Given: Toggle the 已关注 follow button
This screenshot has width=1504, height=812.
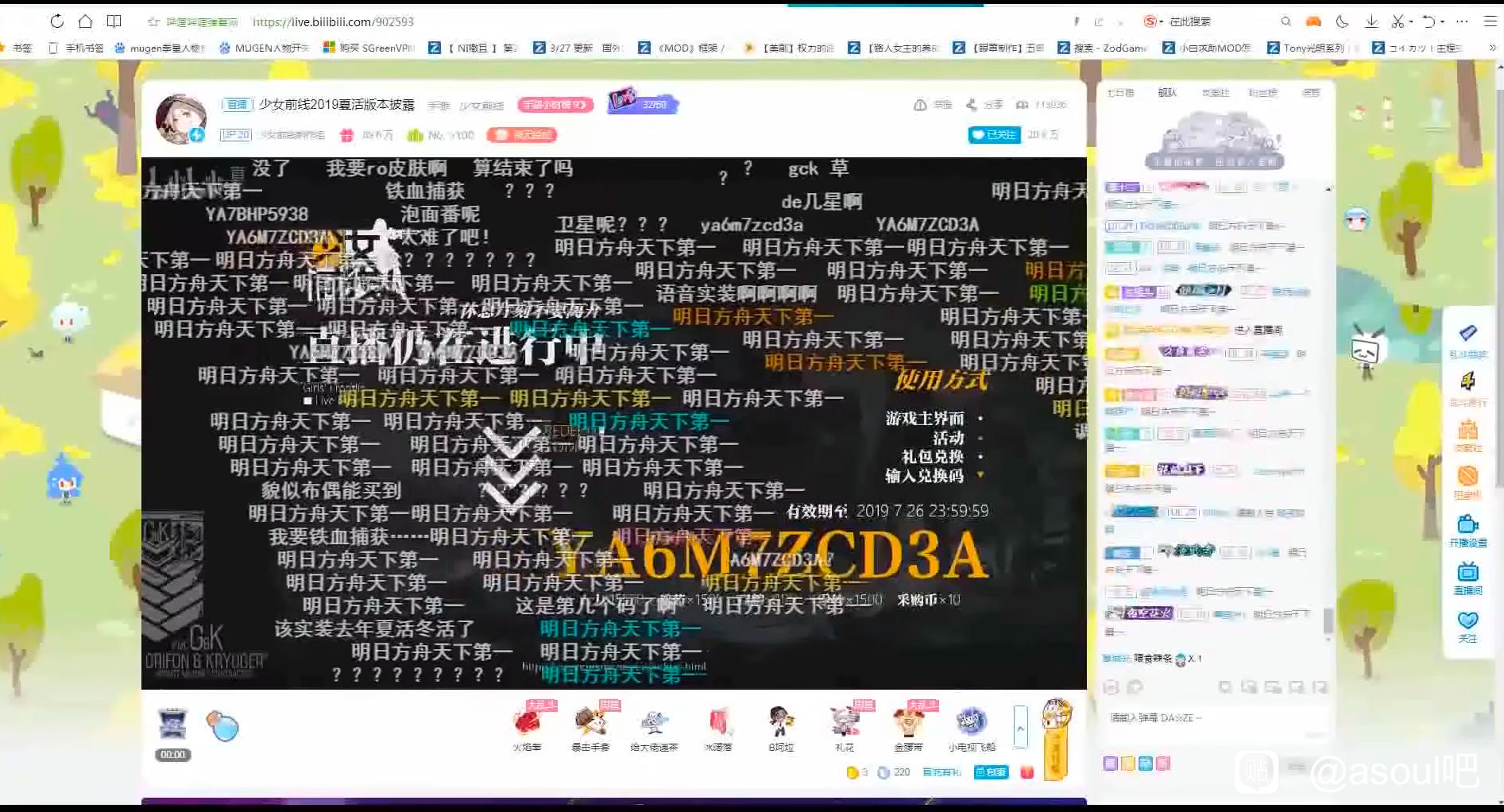Looking at the screenshot, I should (994, 135).
